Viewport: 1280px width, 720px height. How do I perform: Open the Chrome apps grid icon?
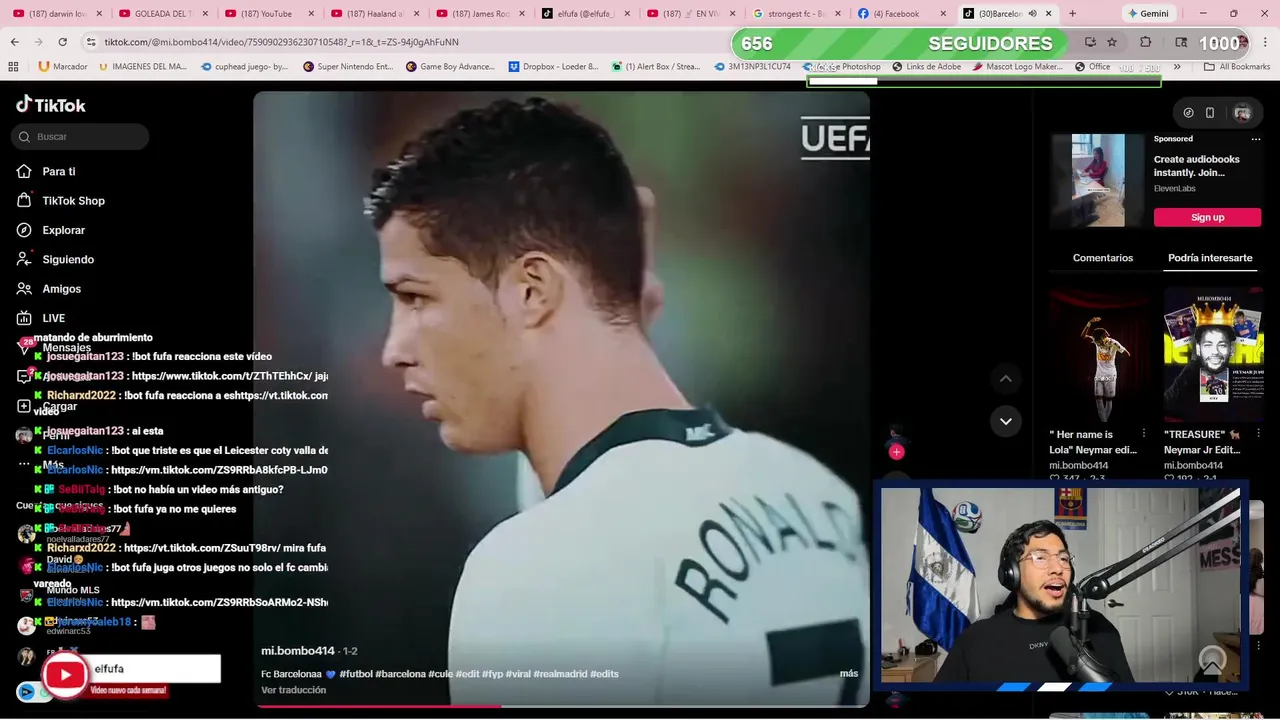click(13, 67)
